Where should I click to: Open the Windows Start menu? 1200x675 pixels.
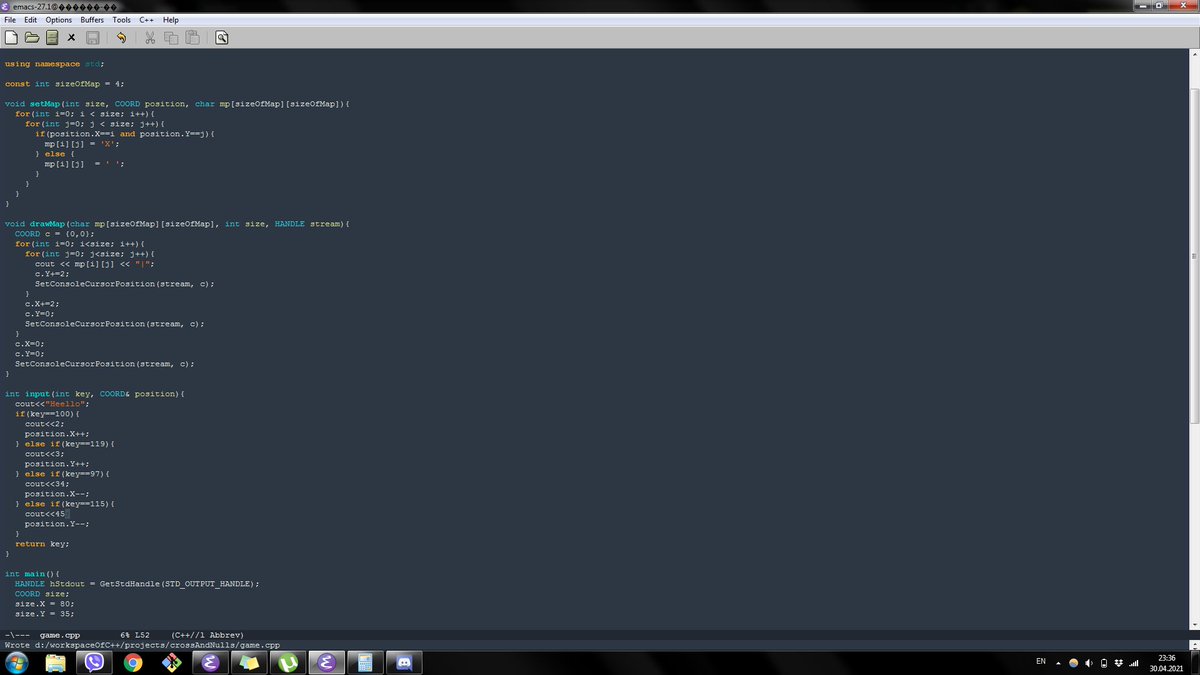click(x=19, y=663)
